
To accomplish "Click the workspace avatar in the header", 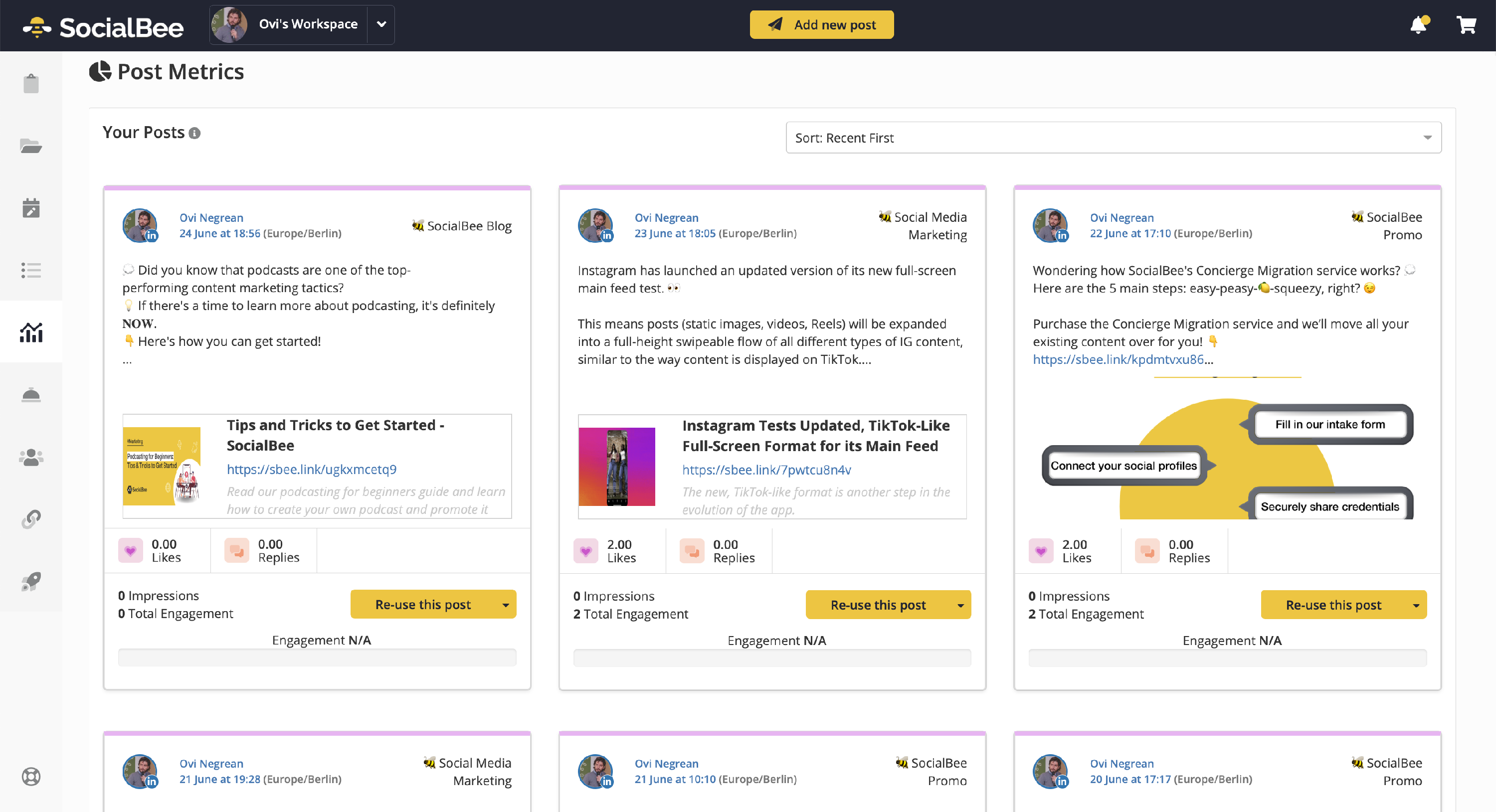I will 230,24.
